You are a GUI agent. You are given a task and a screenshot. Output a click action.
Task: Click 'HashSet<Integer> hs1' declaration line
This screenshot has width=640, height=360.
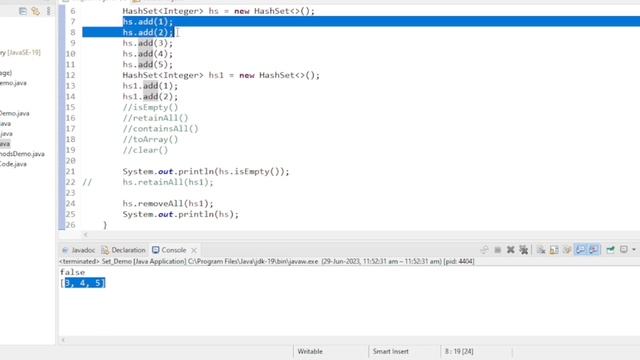(x=221, y=75)
